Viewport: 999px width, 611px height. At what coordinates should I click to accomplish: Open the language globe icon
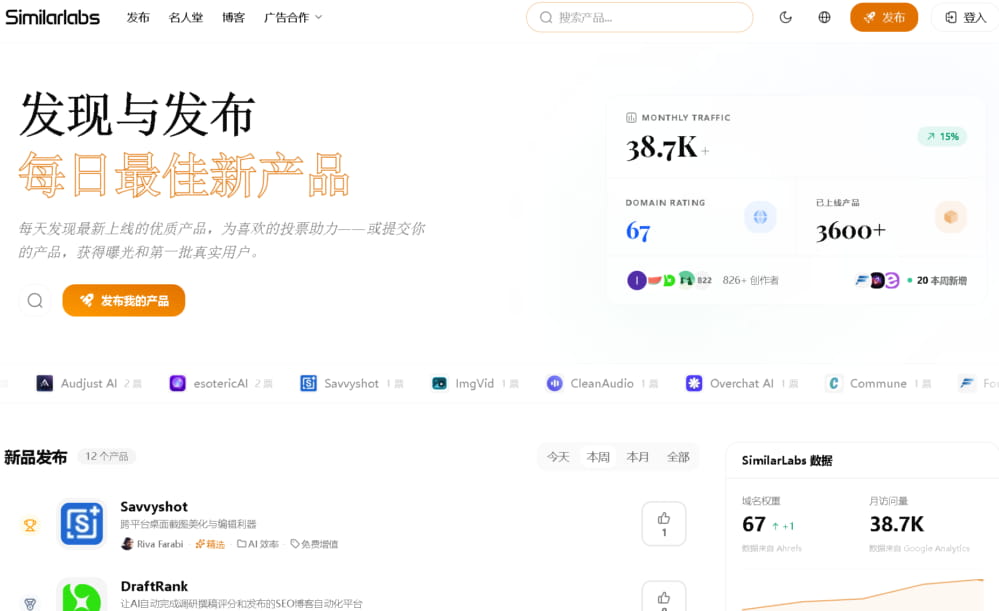[x=824, y=17]
